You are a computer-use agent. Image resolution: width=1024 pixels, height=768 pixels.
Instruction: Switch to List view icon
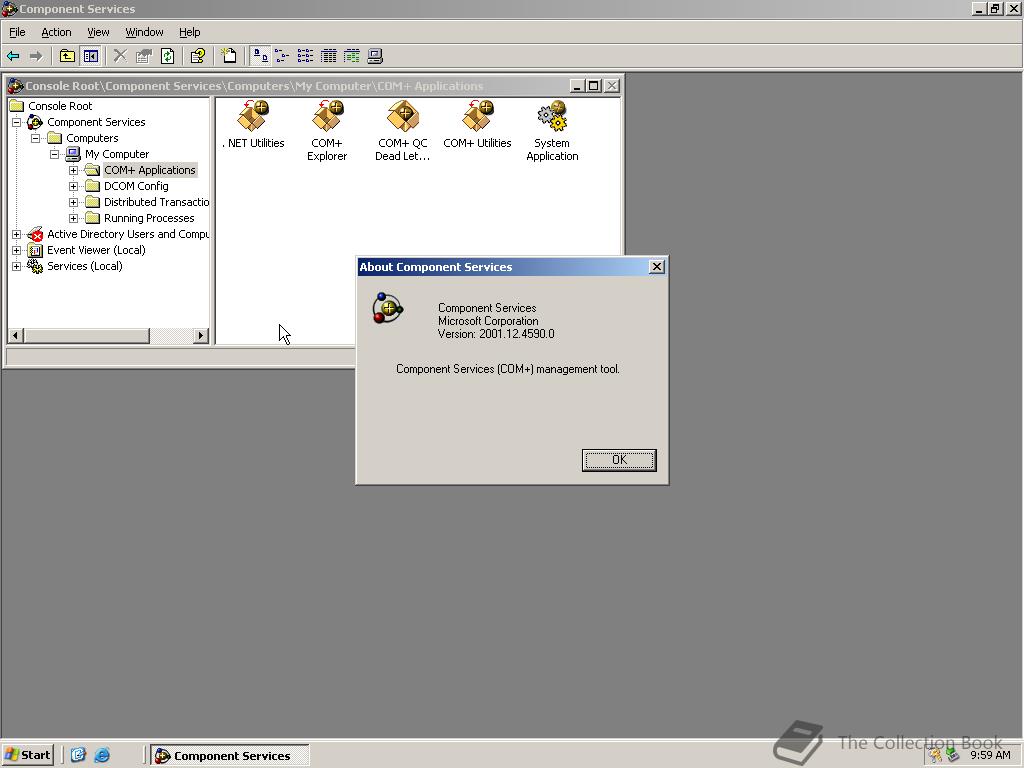click(x=305, y=56)
